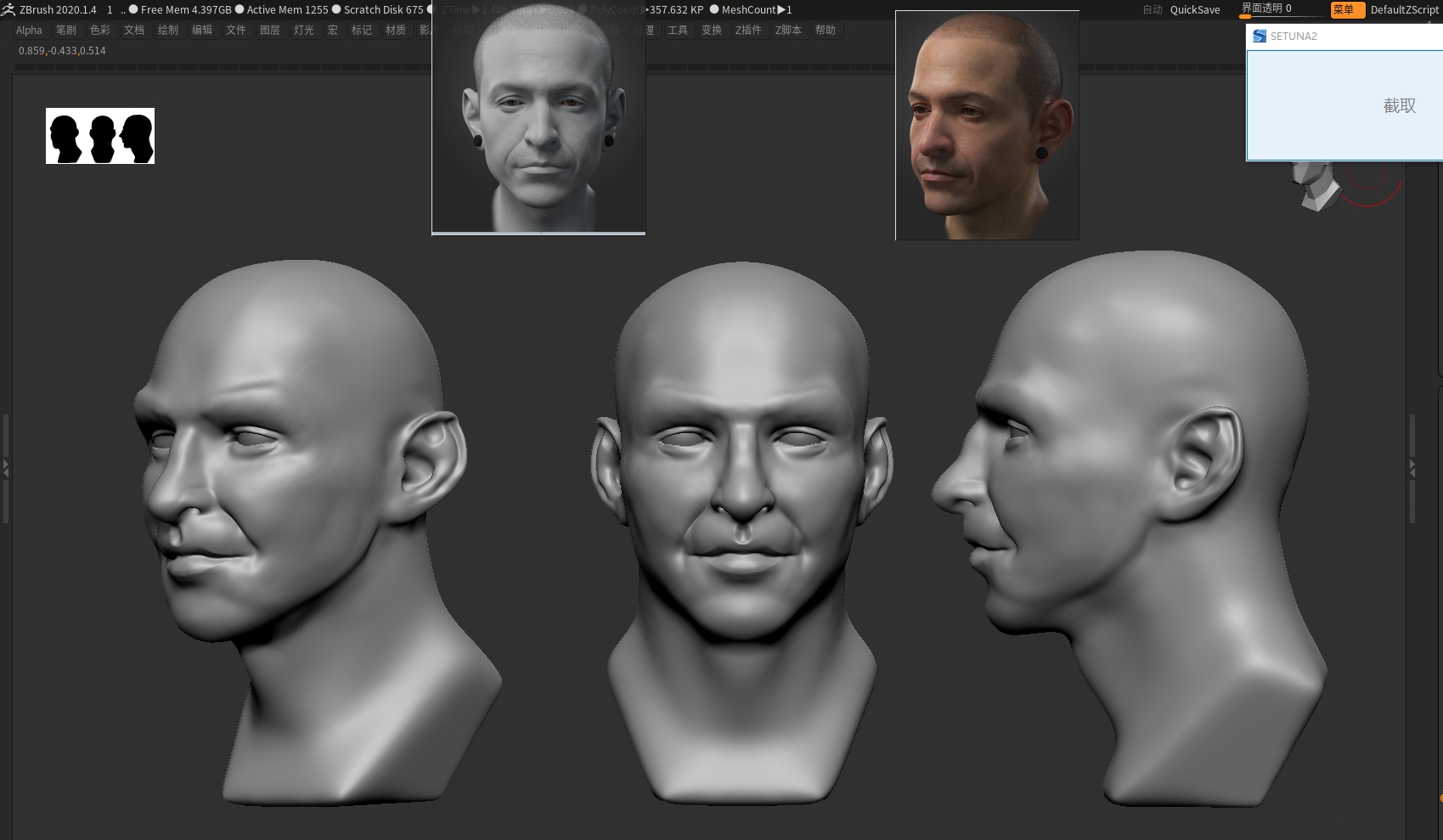Open the 帮助 (Help) menu
Viewport: 1443px width, 840px height.
click(826, 31)
